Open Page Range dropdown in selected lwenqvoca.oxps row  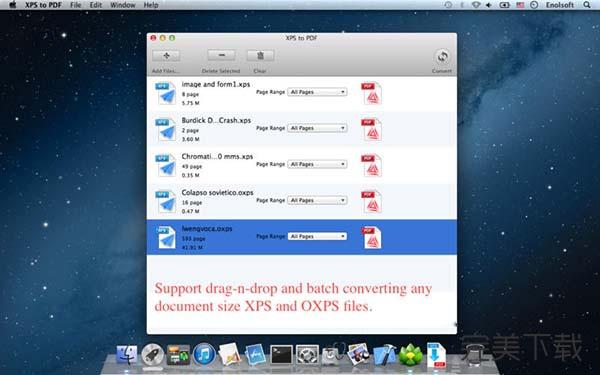317,236
